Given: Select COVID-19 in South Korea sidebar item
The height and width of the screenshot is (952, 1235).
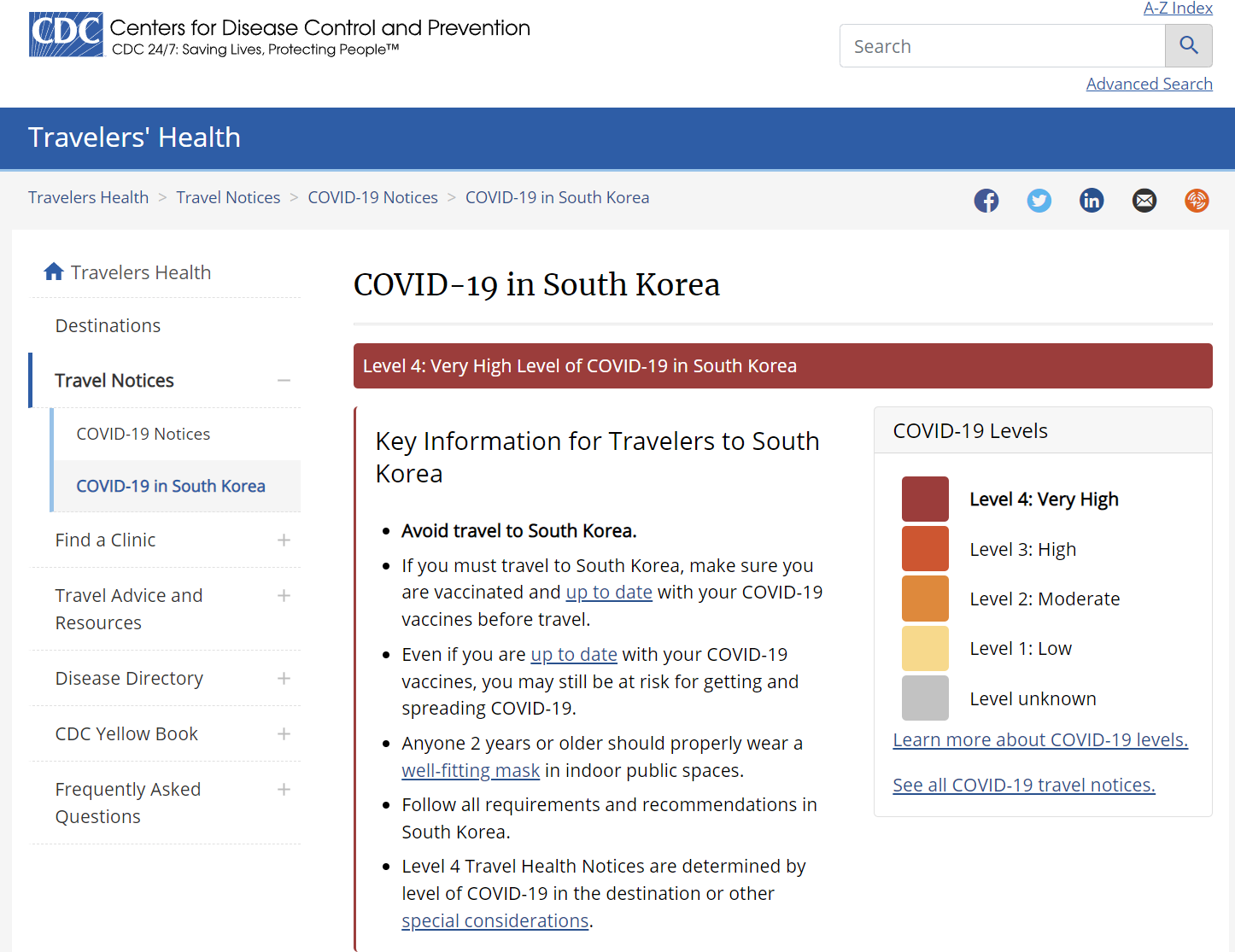Looking at the screenshot, I should point(171,486).
